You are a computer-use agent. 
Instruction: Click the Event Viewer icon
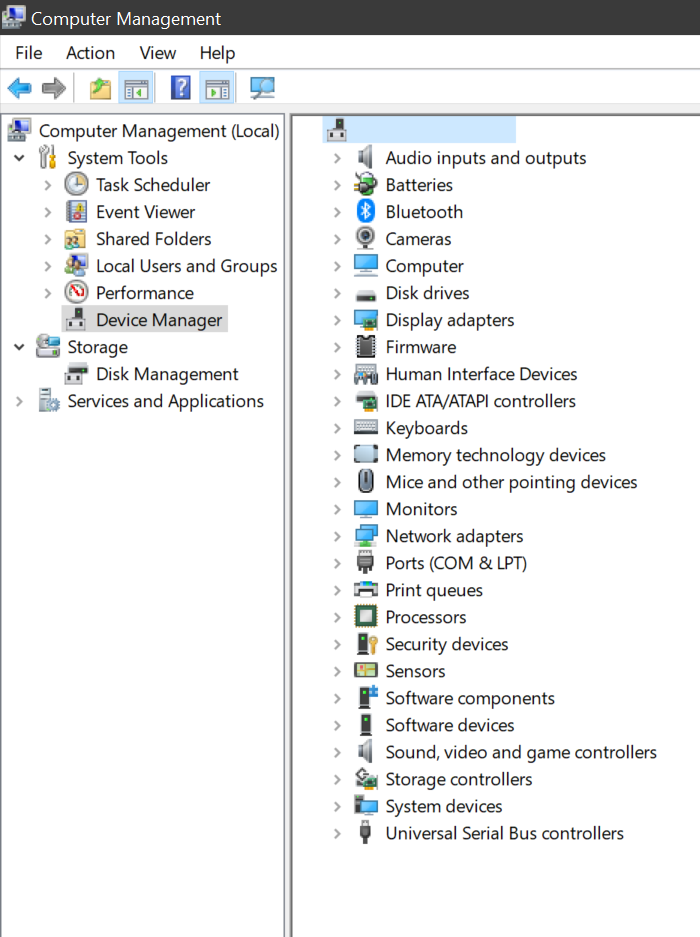pyautogui.click(x=76, y=212)
